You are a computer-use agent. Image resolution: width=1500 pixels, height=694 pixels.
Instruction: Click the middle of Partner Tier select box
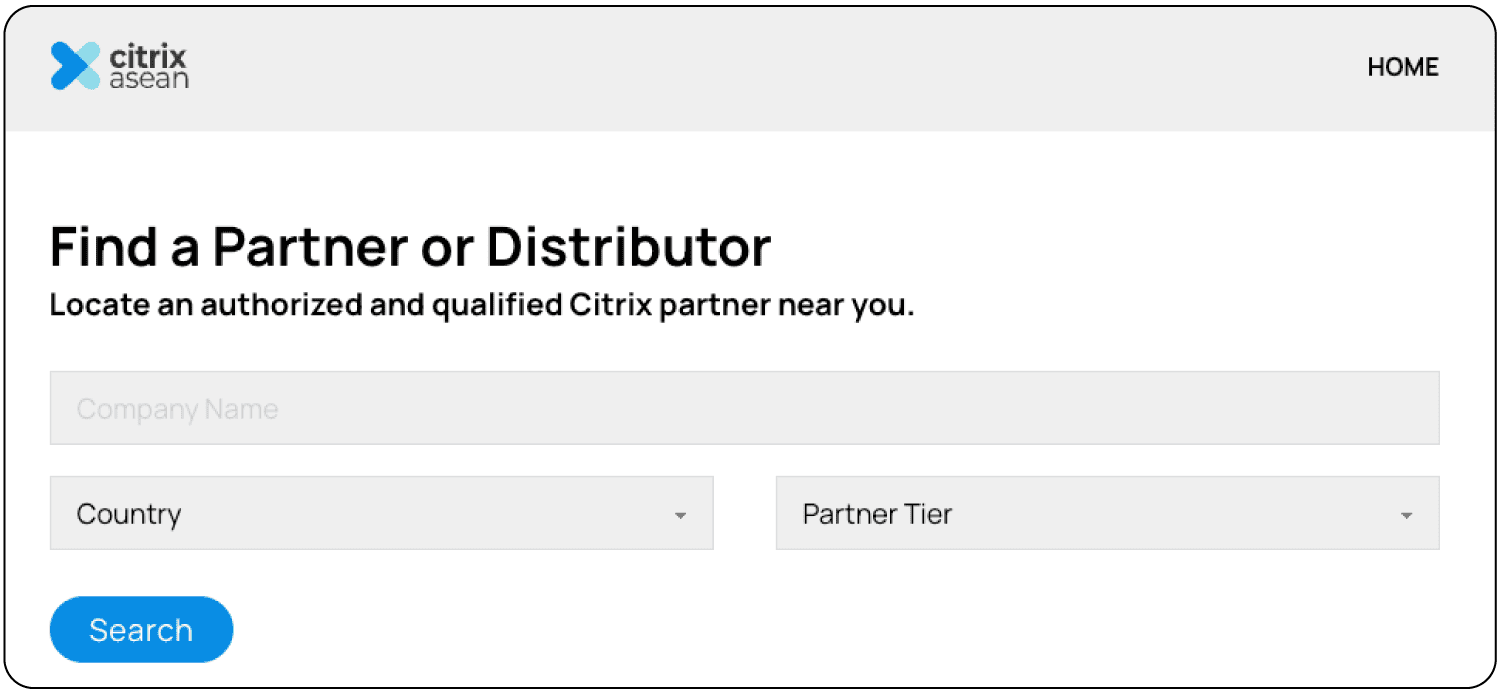(1107, 513)
